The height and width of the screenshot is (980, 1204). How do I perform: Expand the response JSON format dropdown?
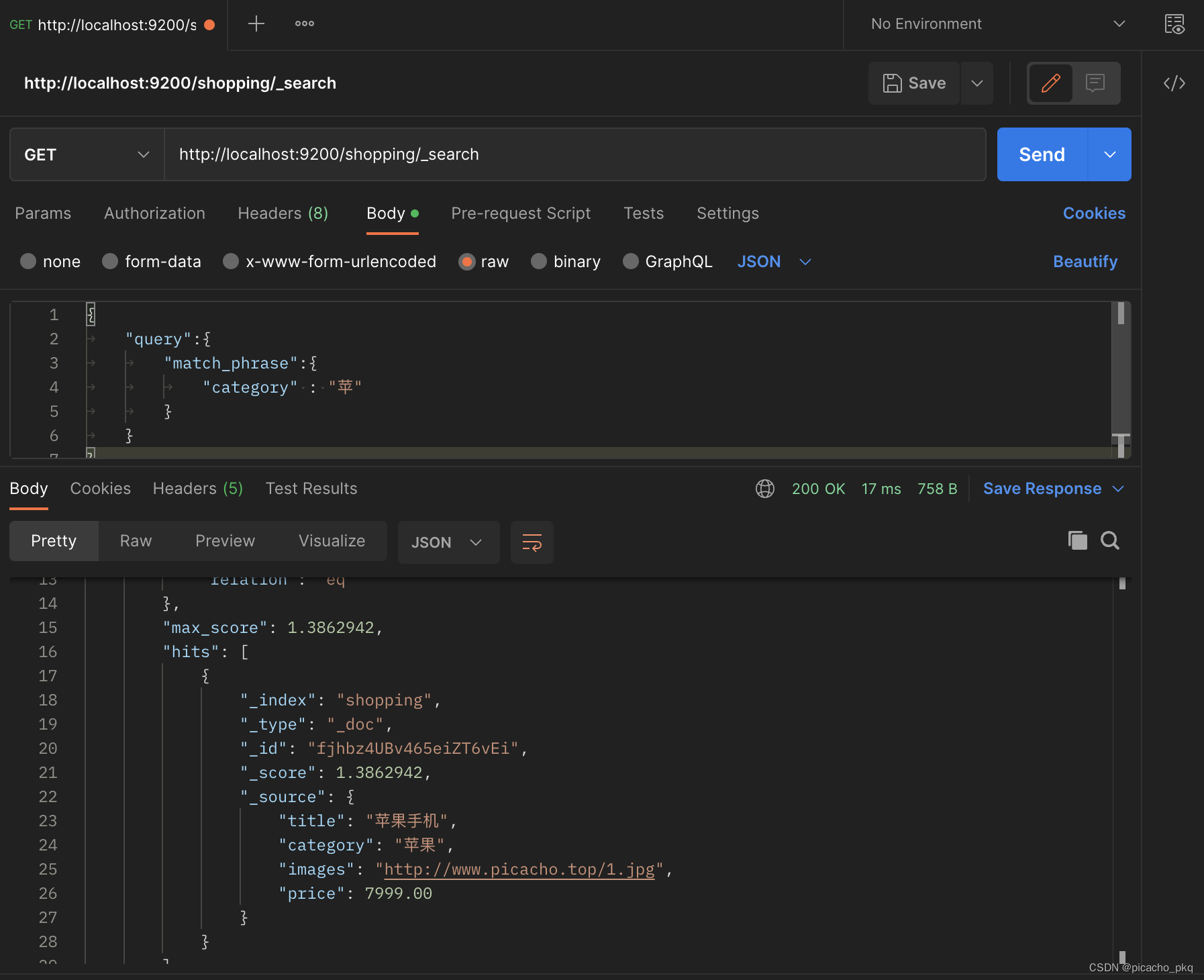coord(448,542)
